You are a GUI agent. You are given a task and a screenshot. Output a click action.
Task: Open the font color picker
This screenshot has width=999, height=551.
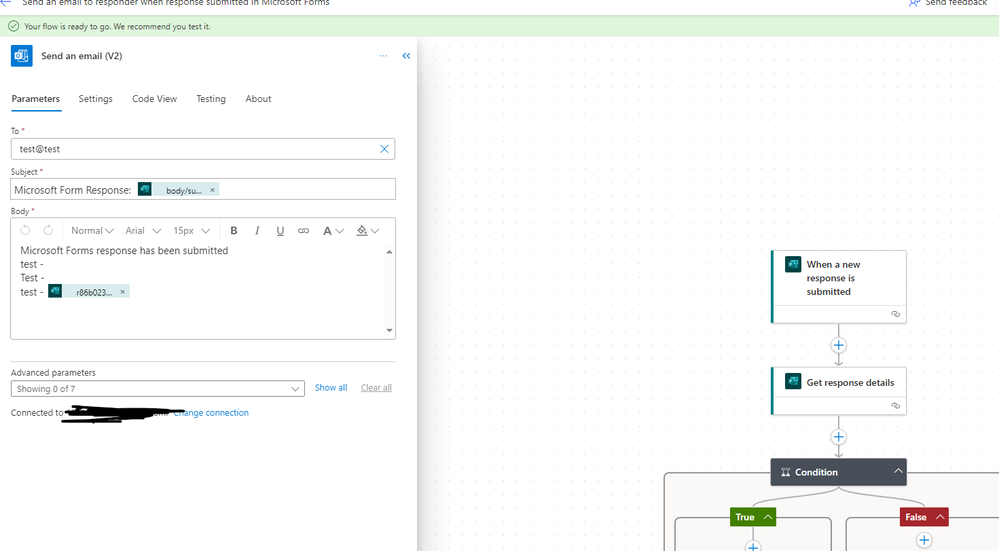[x=333, y=231]
